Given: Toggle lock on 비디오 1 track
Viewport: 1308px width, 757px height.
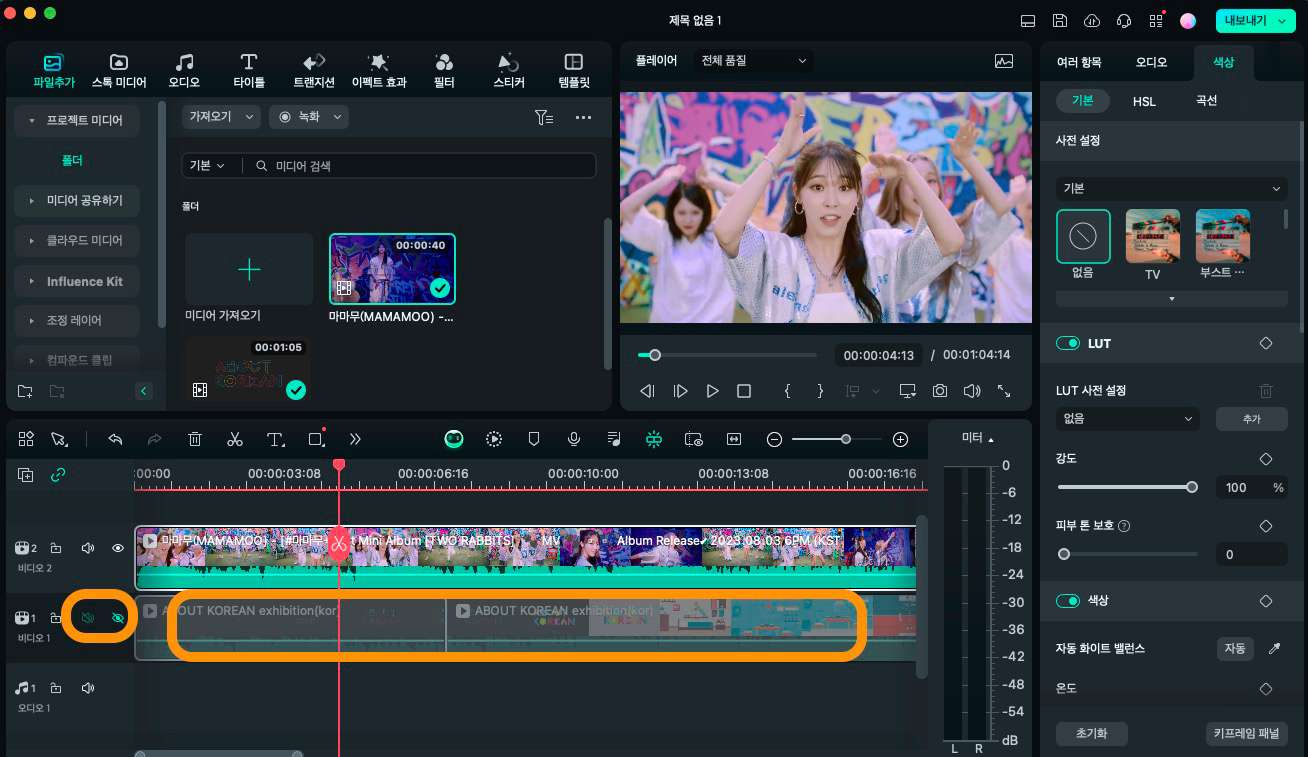Looking at the screenshot, I should (56, 618).
